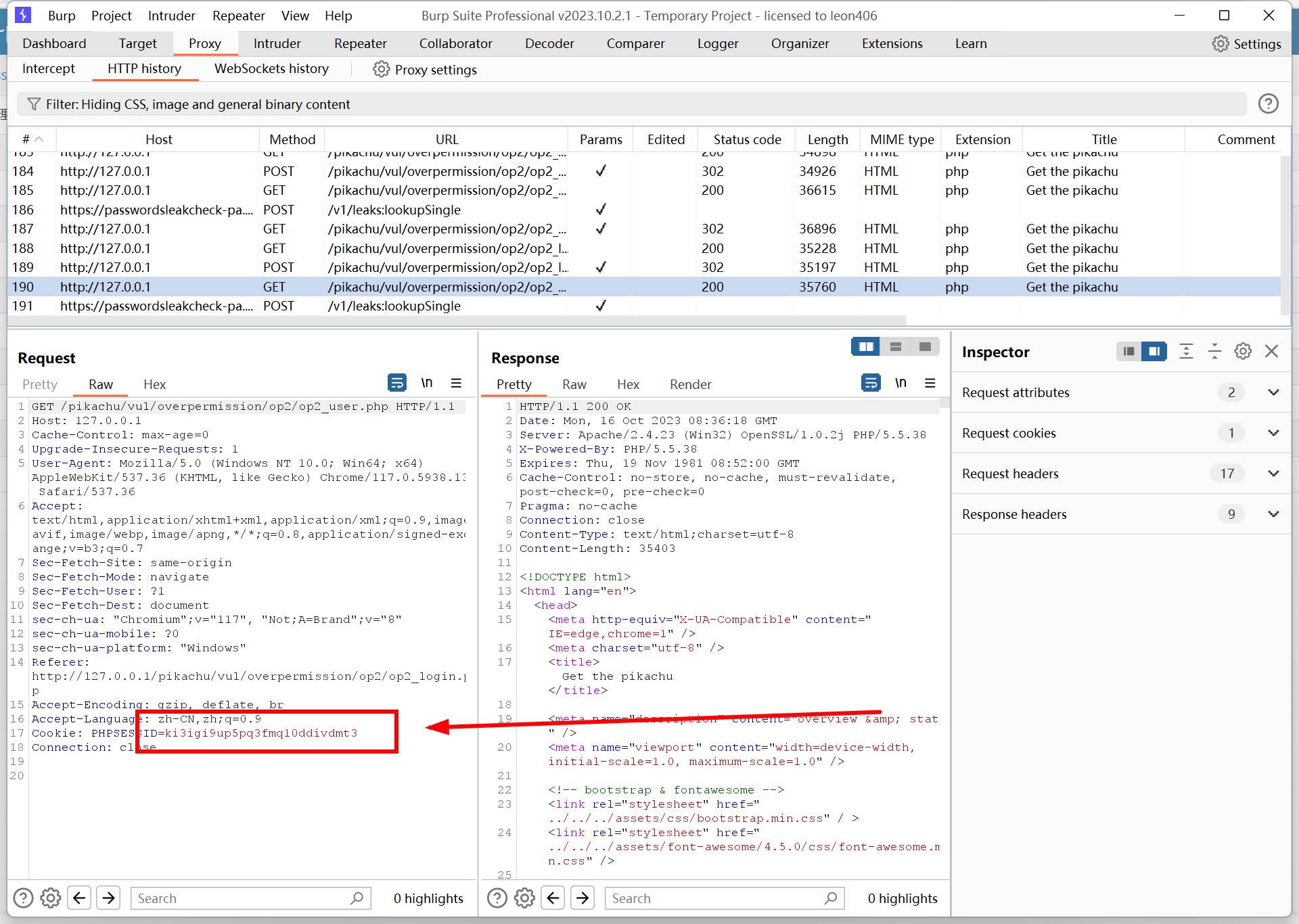Sort history by Status code column

[x=746, y=139]
